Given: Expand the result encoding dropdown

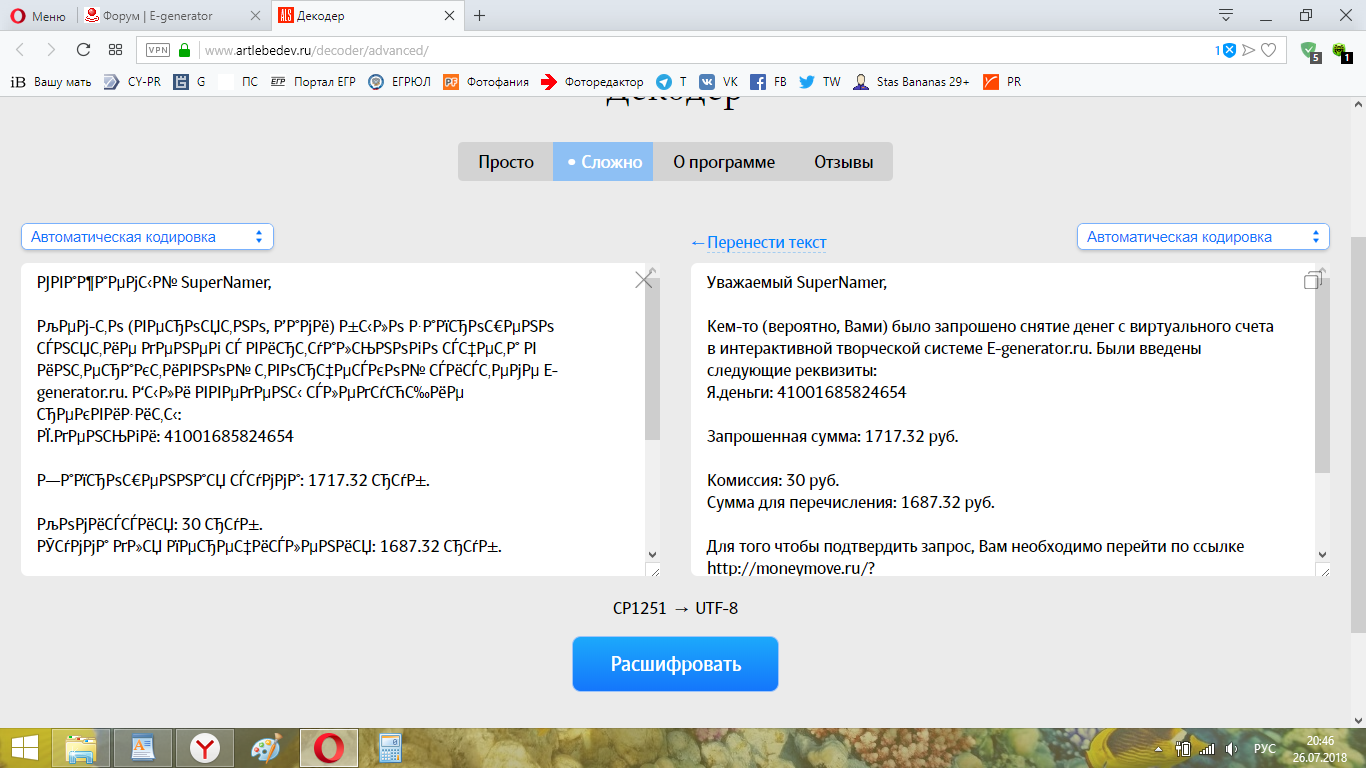Looking at the screenshot, I should point(1203,237).
